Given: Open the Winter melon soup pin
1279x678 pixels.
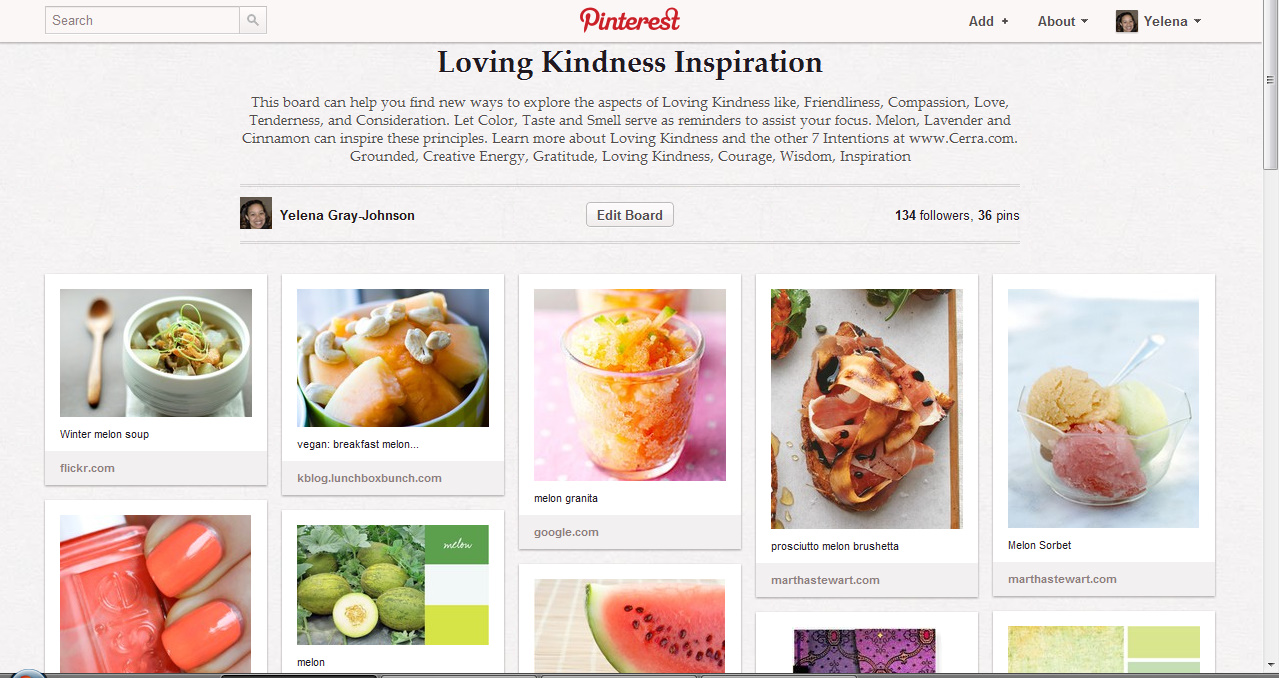Looking at the screenshot, I should pos(156,353).
